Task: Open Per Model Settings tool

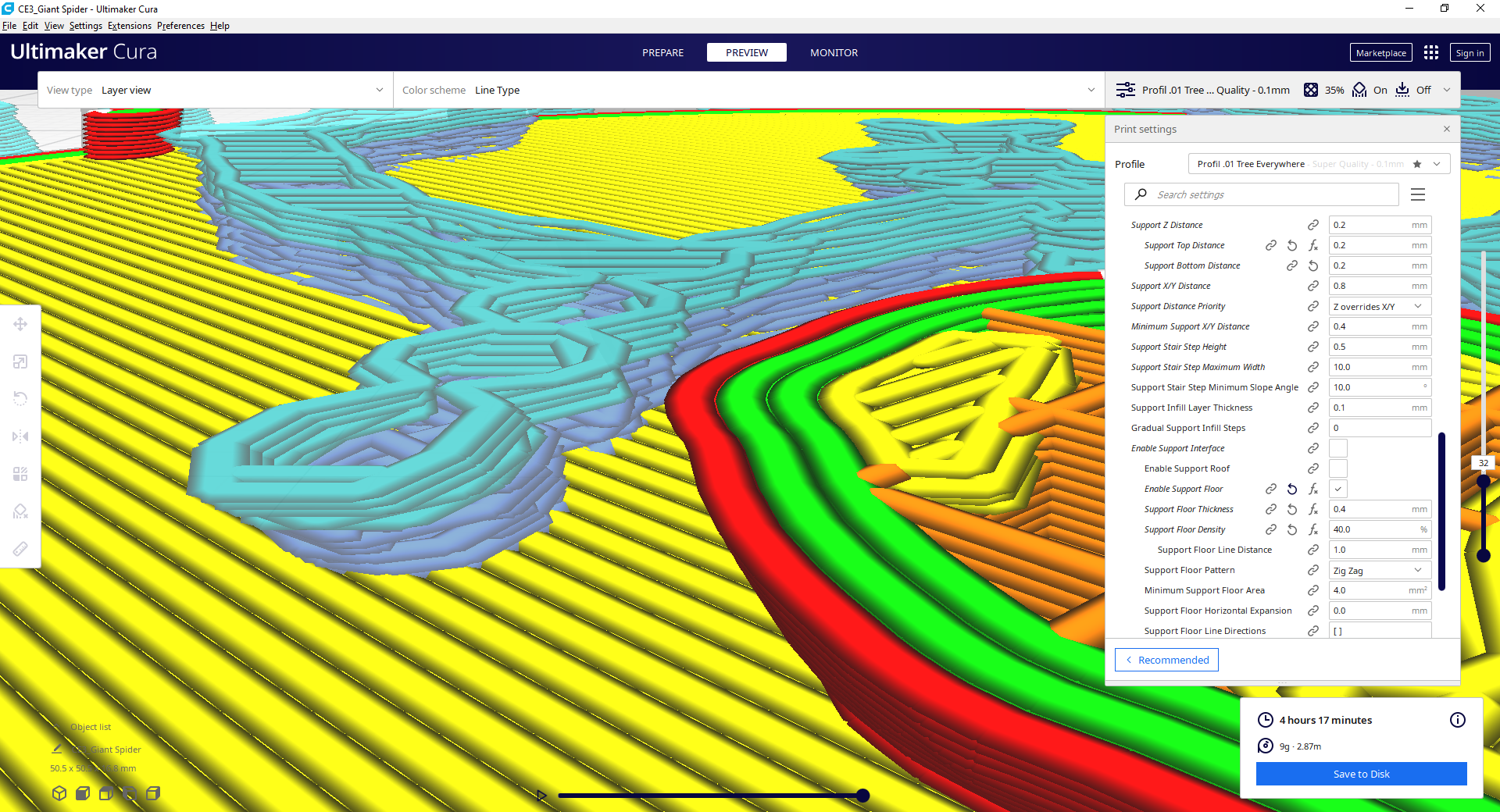Action: (20, 473)
